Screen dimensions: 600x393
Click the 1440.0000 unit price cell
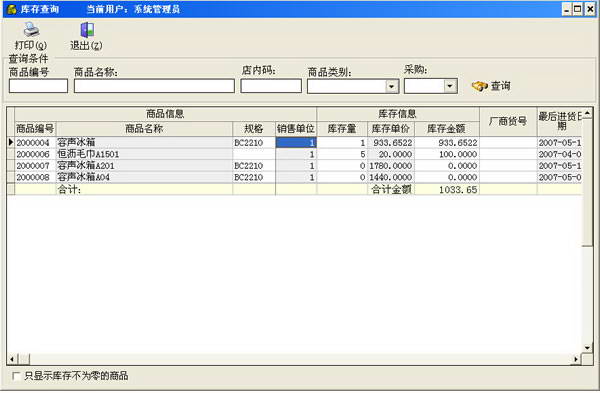pyautogui.click(x=391, y=177)
